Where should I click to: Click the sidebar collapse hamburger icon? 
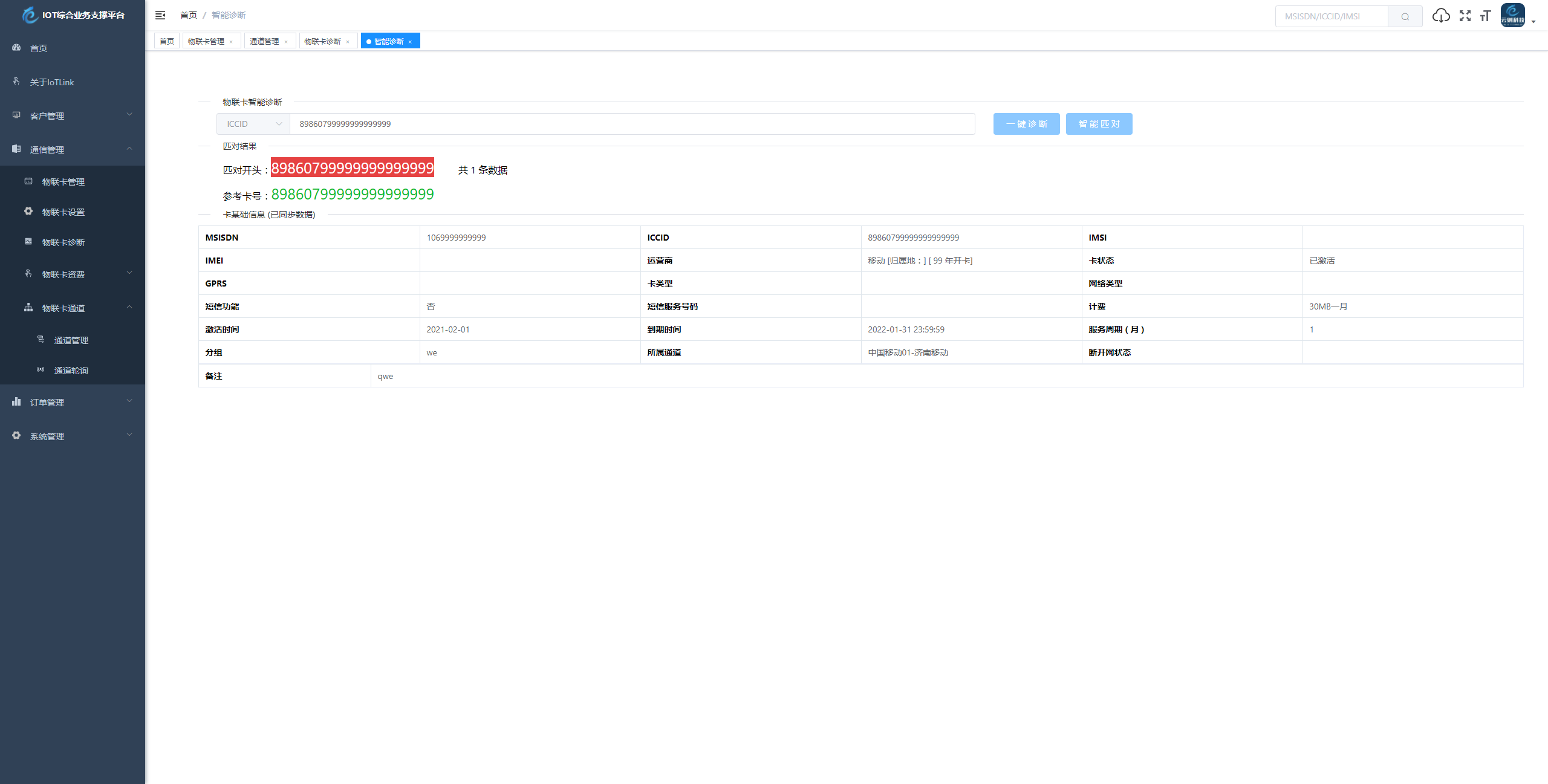pyautogui.click(x=160, y=15)
